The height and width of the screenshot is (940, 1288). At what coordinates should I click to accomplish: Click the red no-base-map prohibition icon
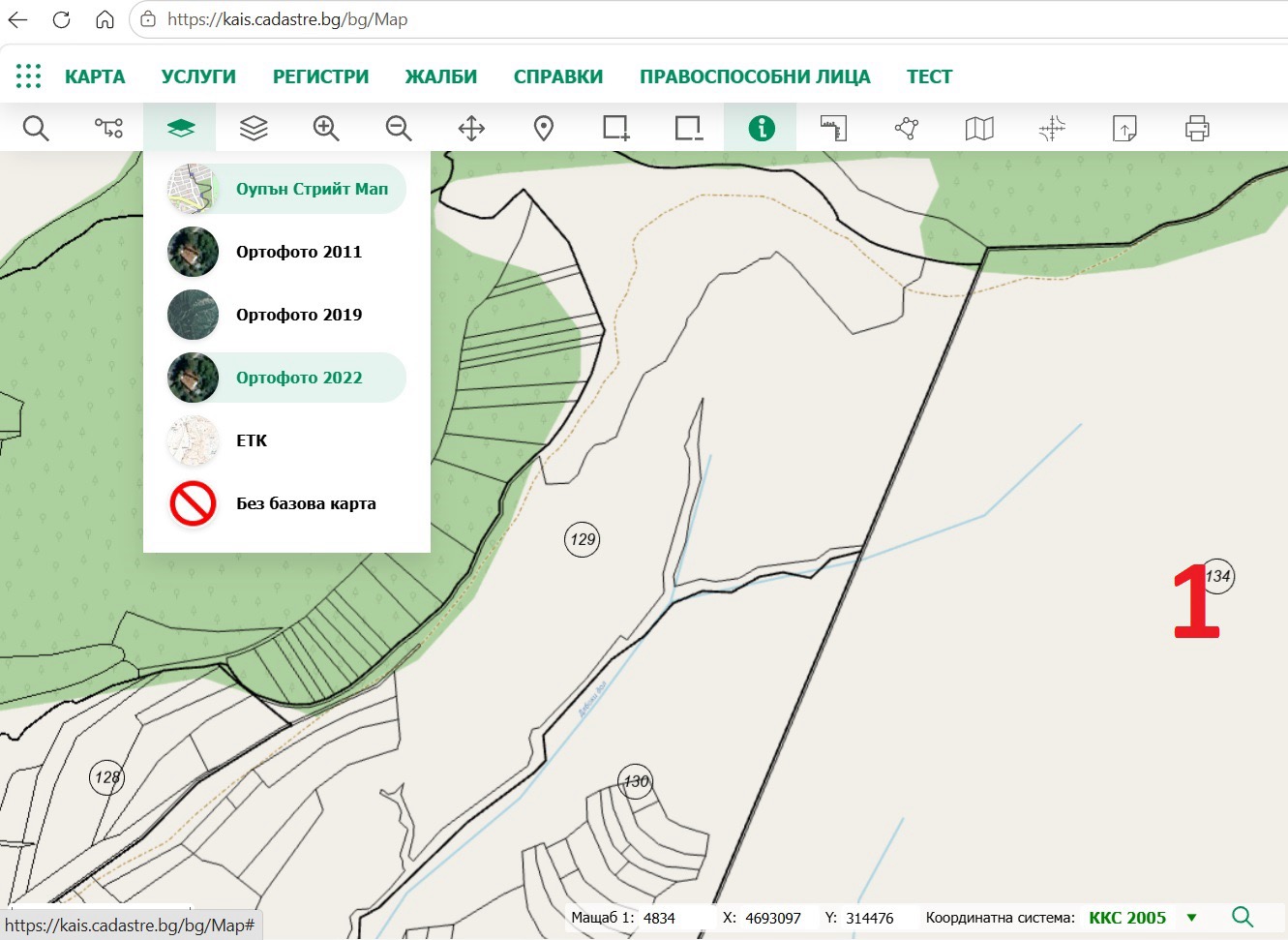tap(193, 503)
